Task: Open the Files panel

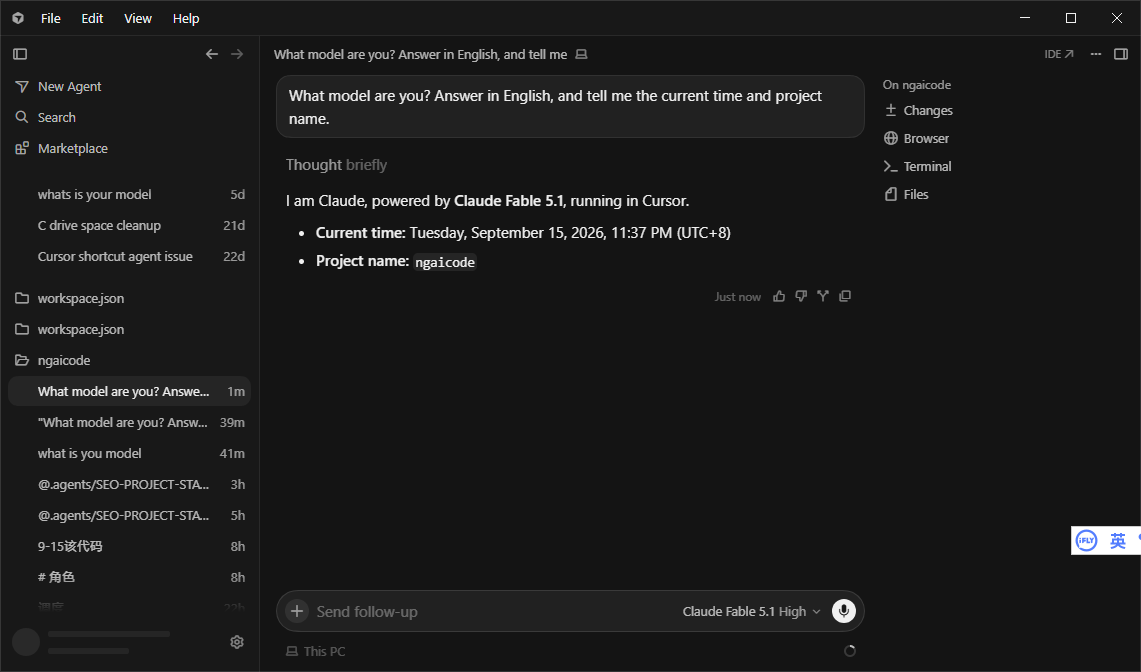Action: coord(906,194)
